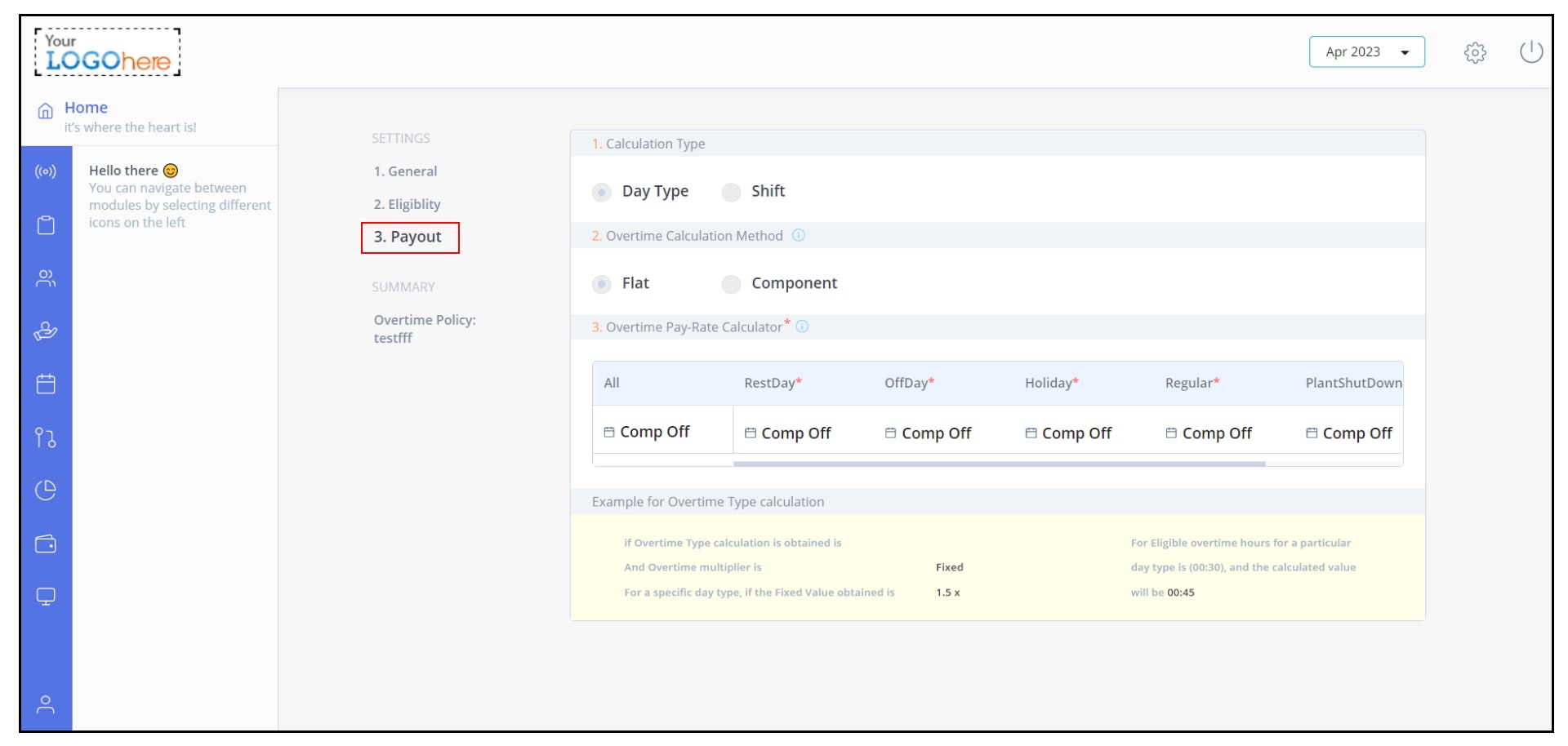Click the pay-rate table horizontal scrollbar
Screen dimensions: 1568x746
coord(1000,464)
